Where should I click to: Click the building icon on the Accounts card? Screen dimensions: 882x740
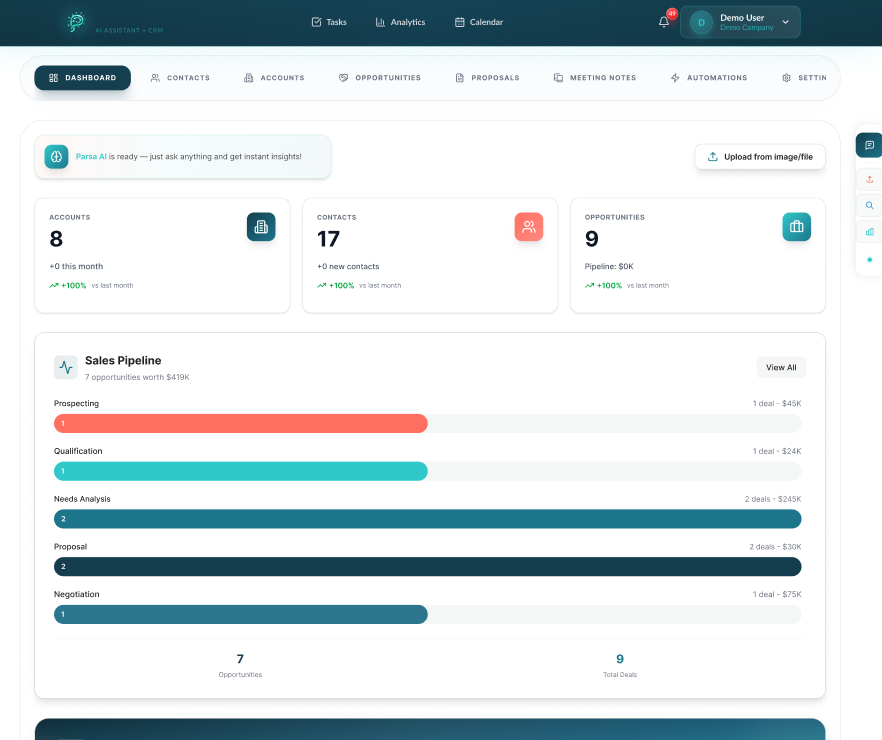click(x=261, y=227)
